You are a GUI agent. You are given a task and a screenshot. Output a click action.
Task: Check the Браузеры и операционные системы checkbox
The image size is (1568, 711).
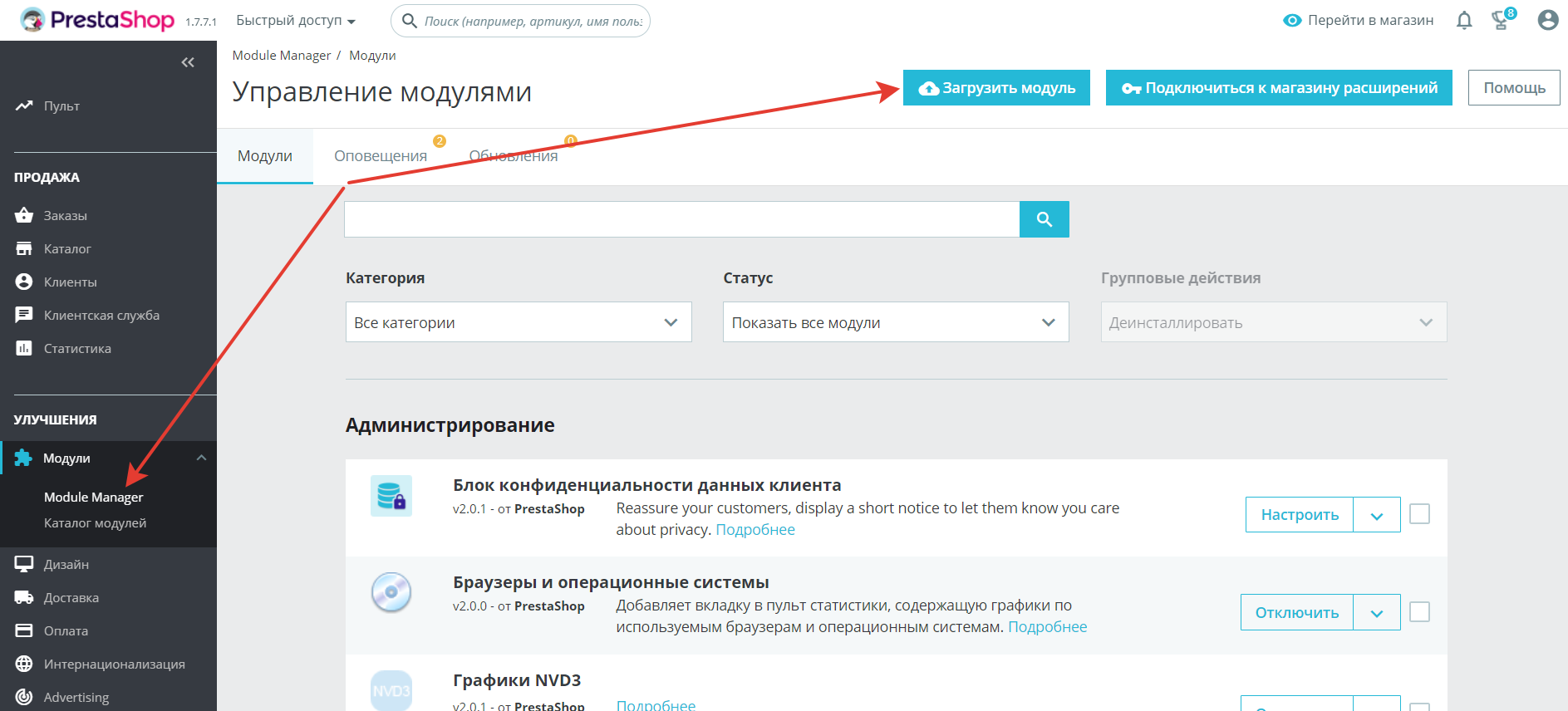[x=1420, y=612]
